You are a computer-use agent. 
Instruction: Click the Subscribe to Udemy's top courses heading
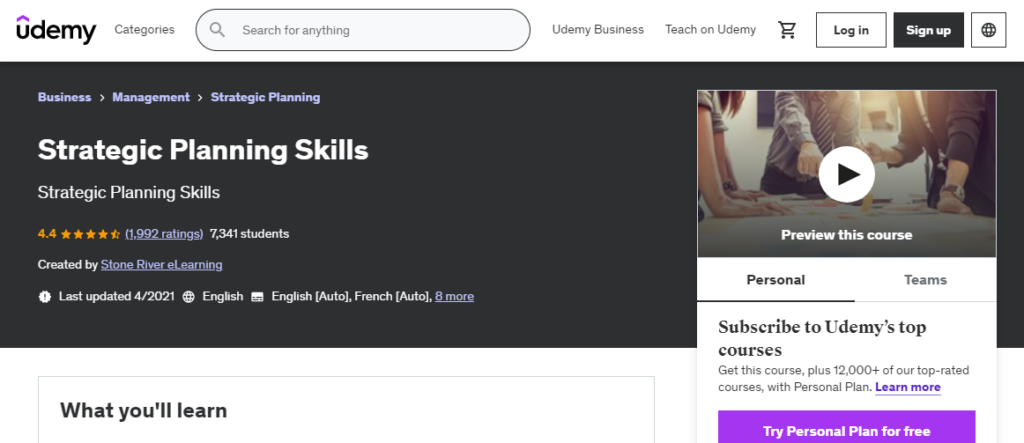(x=822, y=338)
